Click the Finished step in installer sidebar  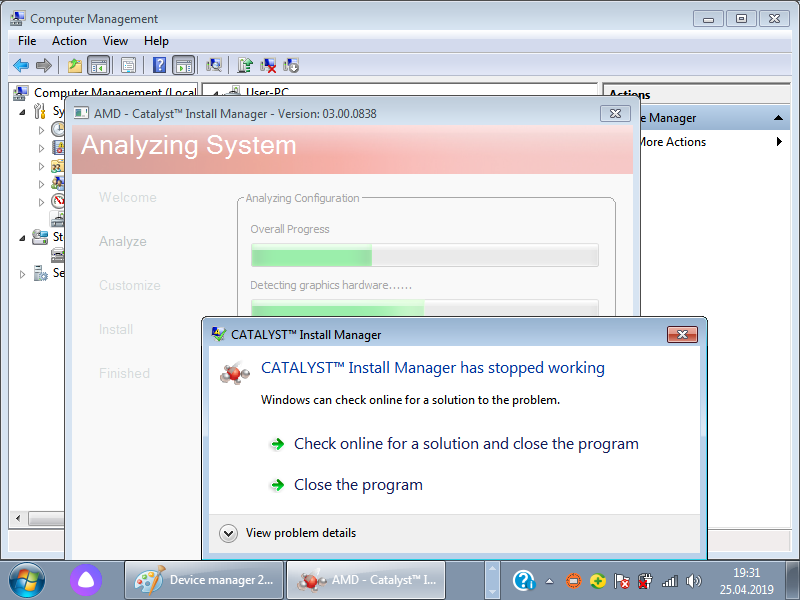[x=124, y=373]
